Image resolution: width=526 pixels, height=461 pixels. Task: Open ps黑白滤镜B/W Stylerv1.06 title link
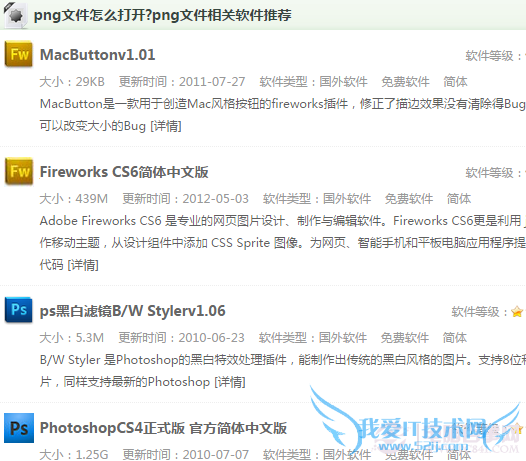click(133, 311)
